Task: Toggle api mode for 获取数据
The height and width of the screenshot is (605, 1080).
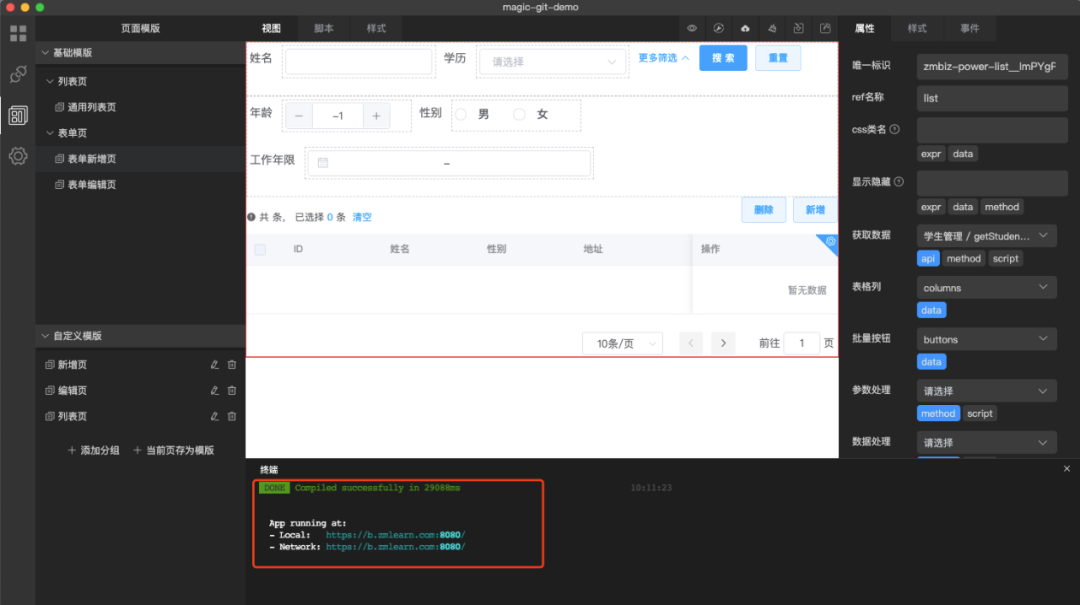Action: pyautogui.click(x=928, y=258)
